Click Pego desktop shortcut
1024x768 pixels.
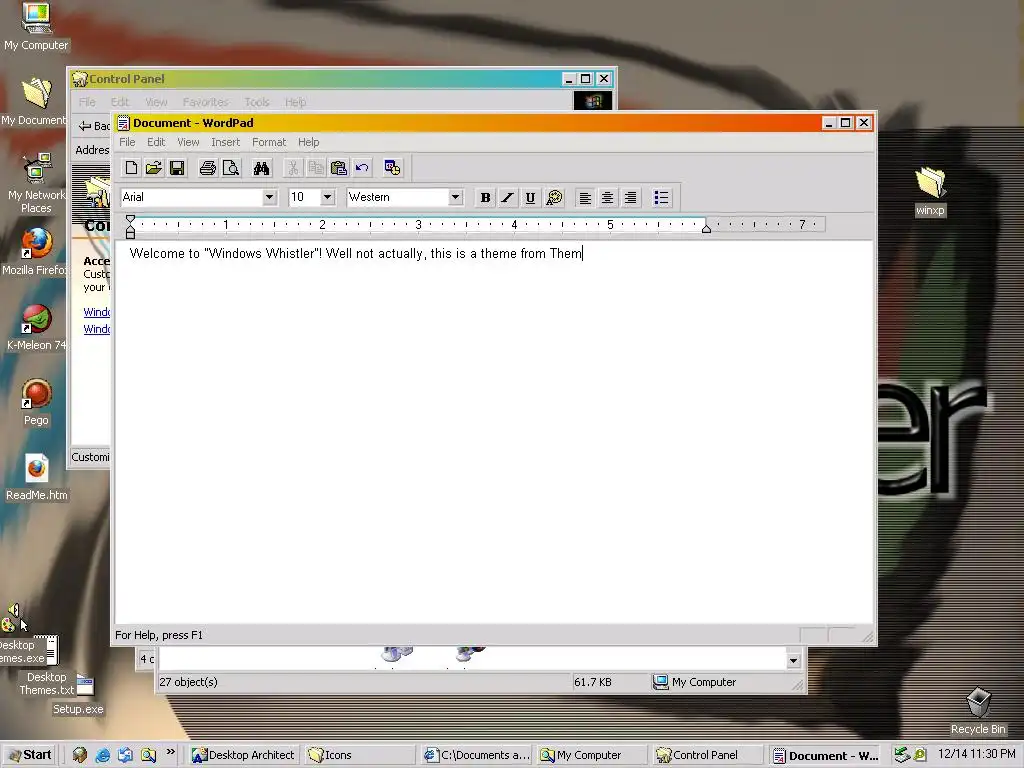(x=36, y=403)
